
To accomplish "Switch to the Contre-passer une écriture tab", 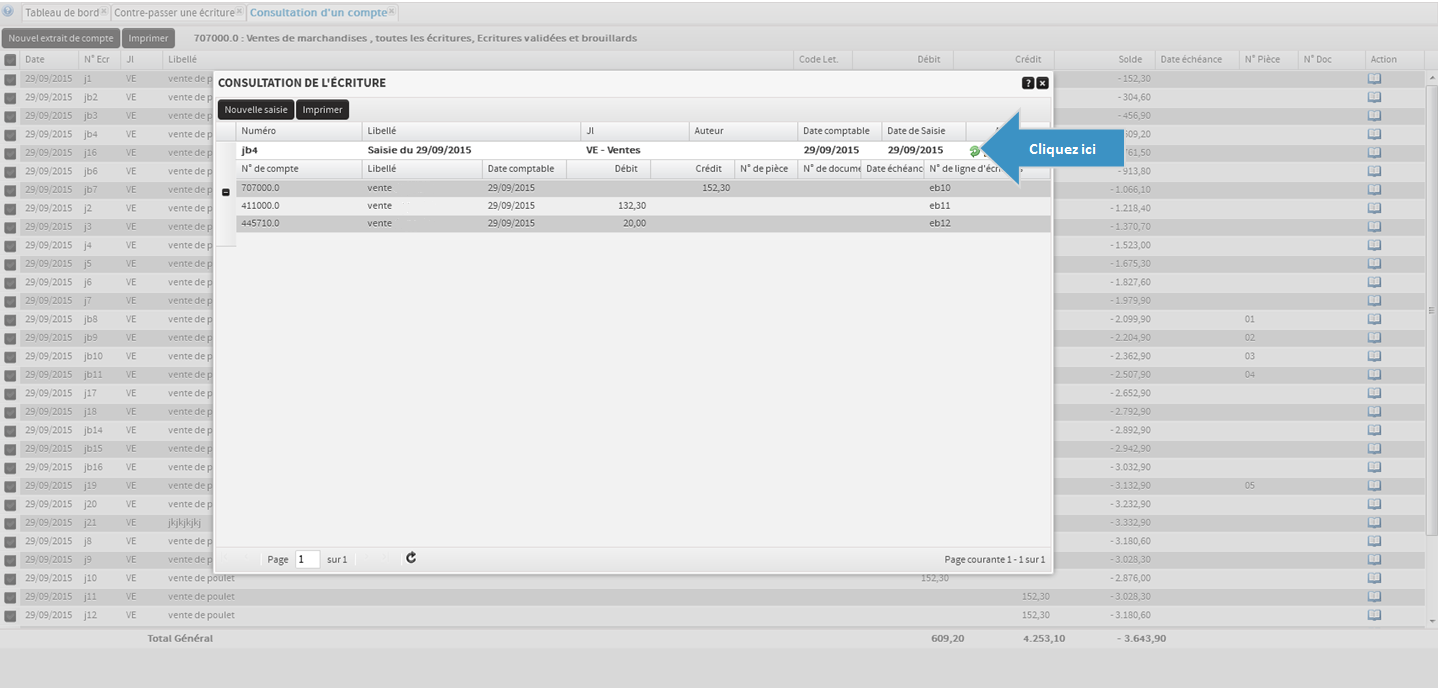I will [x=174, y=13].
